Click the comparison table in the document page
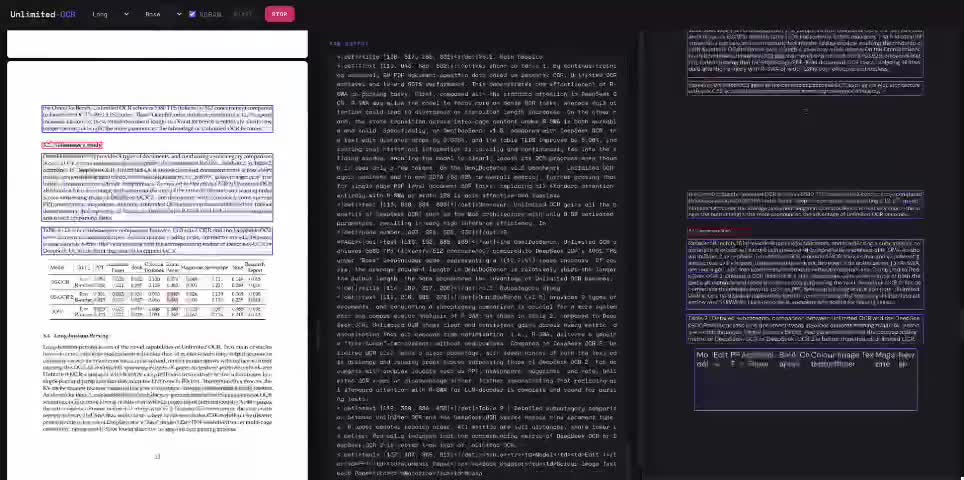Screen dimensions: 964x480 pyautogui.click(x=157, y=291)
